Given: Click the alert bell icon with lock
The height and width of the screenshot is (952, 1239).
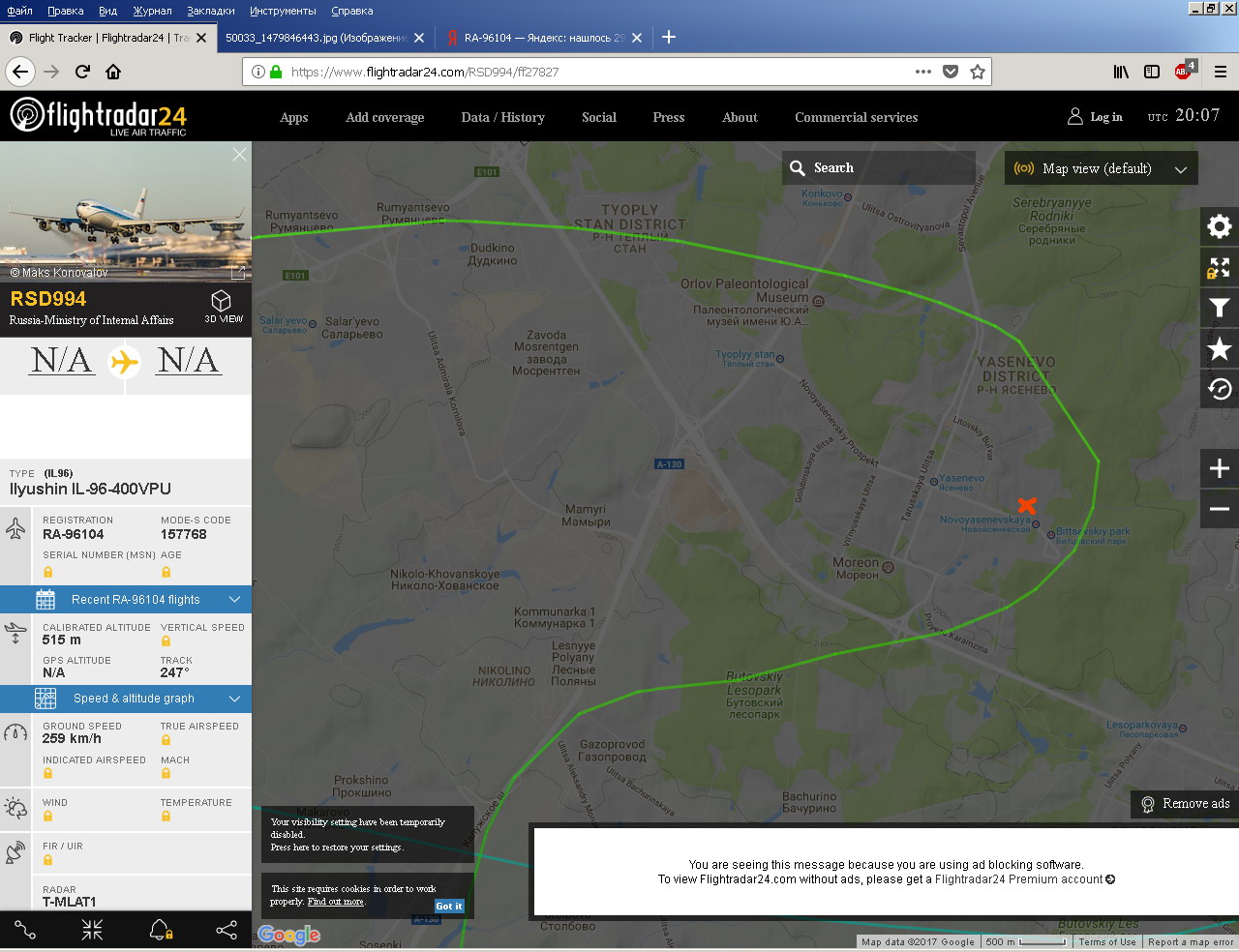Looking at the screenshot, I should (161, 931).
